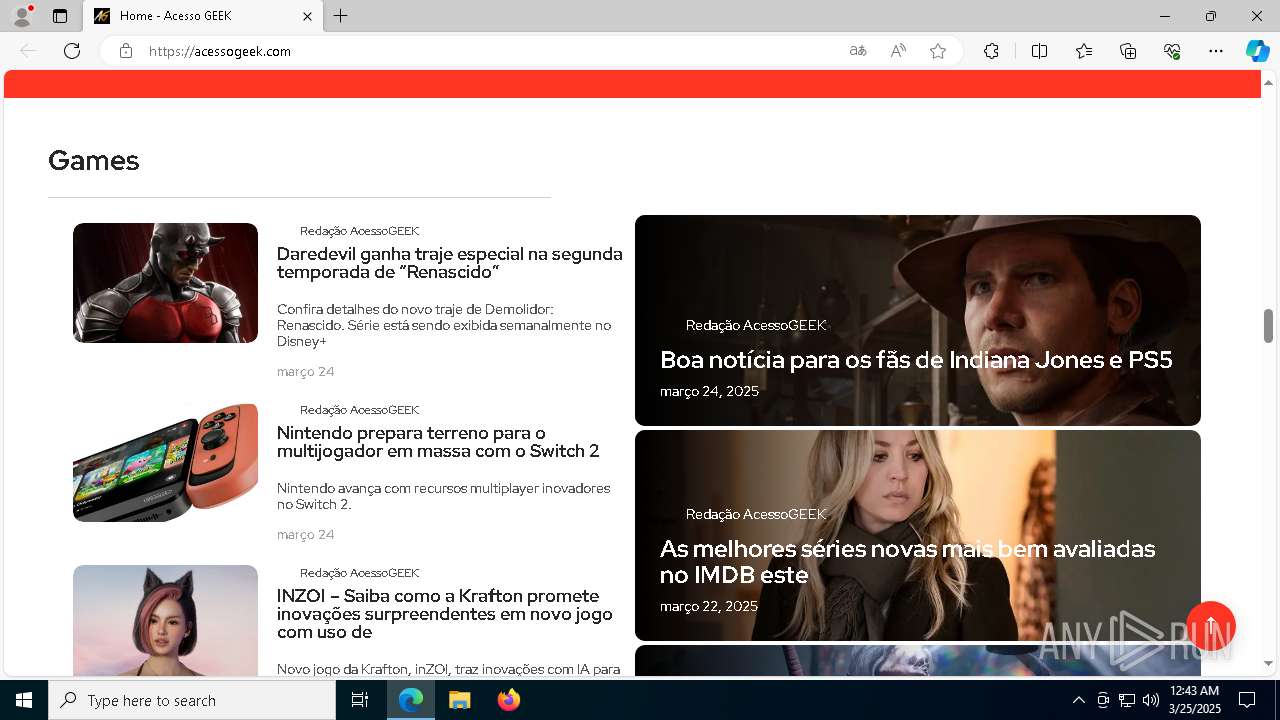The height and width of the screenshot is (720, 1280).
Task: Open the Nintendo prepara terreno headline
Action: point(438,442)
